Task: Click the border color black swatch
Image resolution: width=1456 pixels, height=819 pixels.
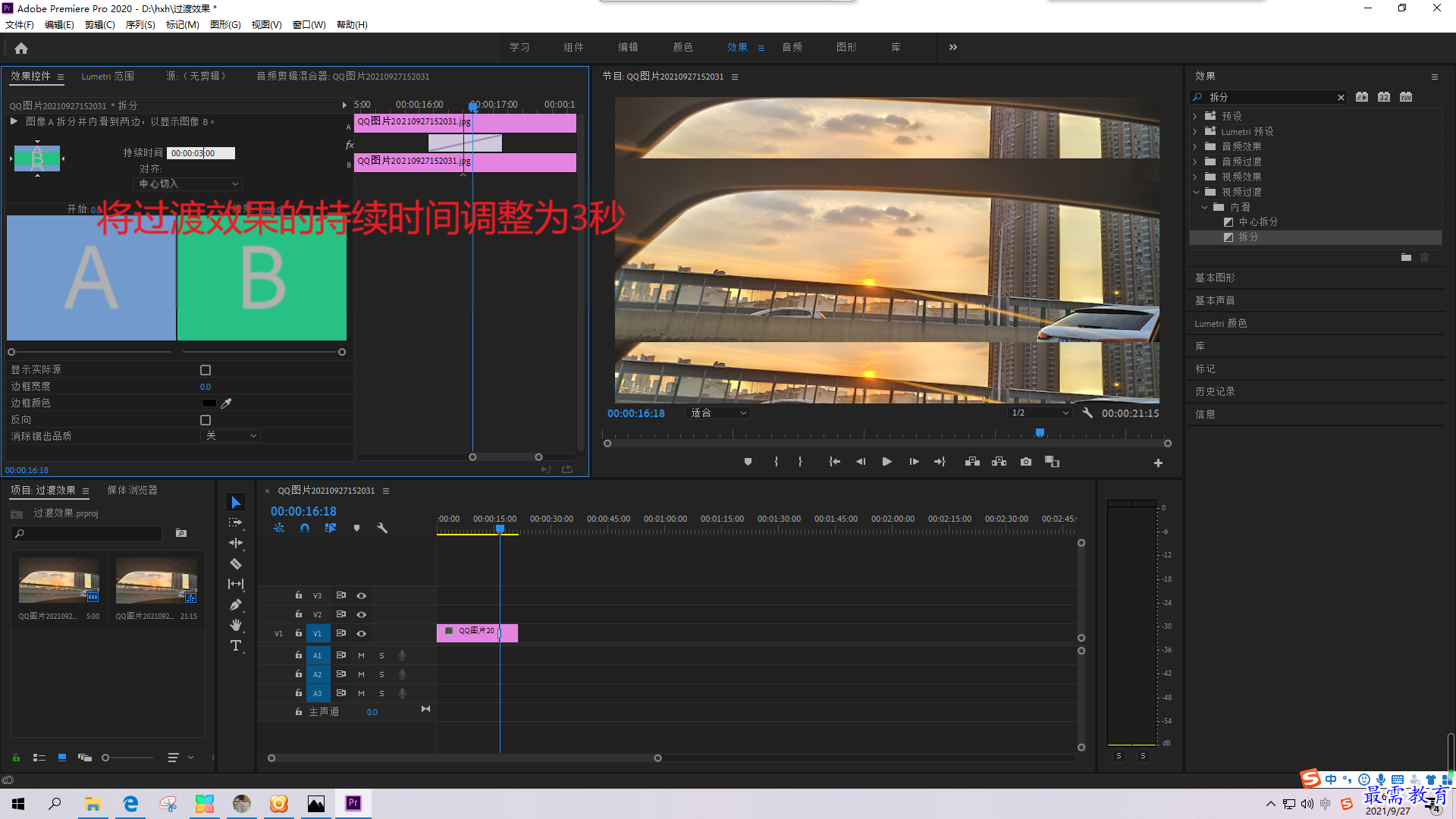Action: (x=209, y=403)
